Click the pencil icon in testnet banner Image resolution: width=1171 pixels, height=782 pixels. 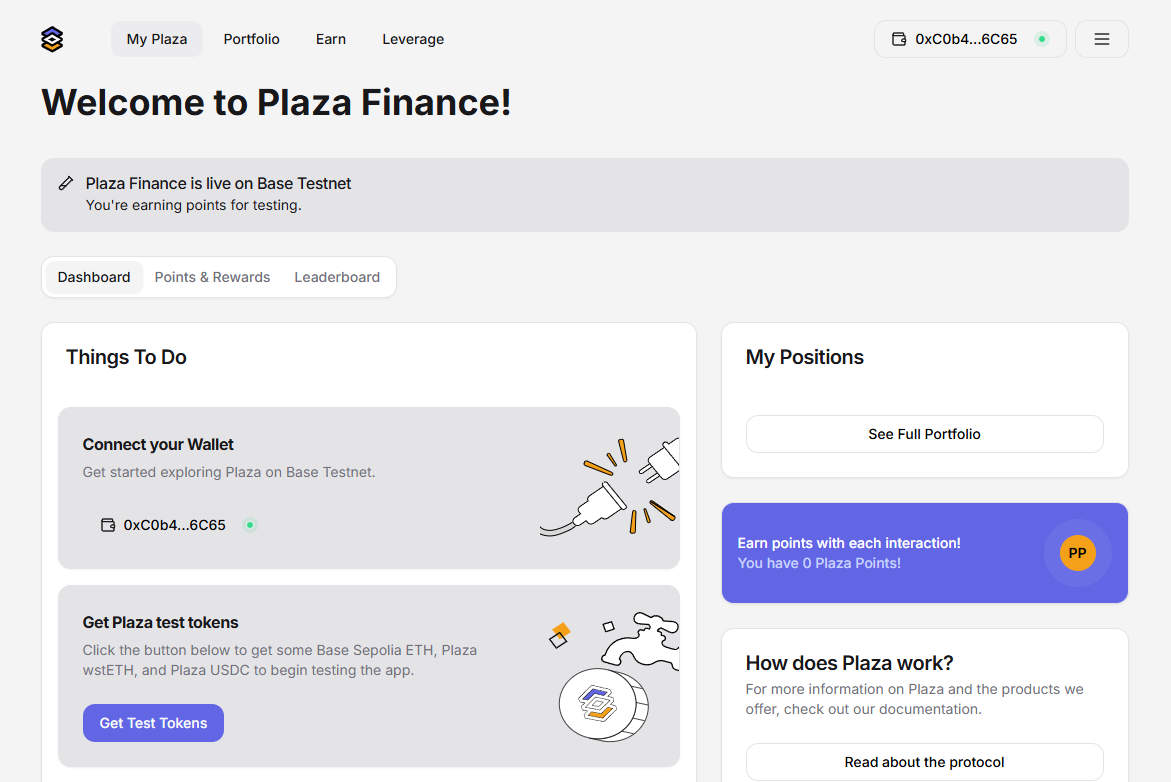pos(66,183)
